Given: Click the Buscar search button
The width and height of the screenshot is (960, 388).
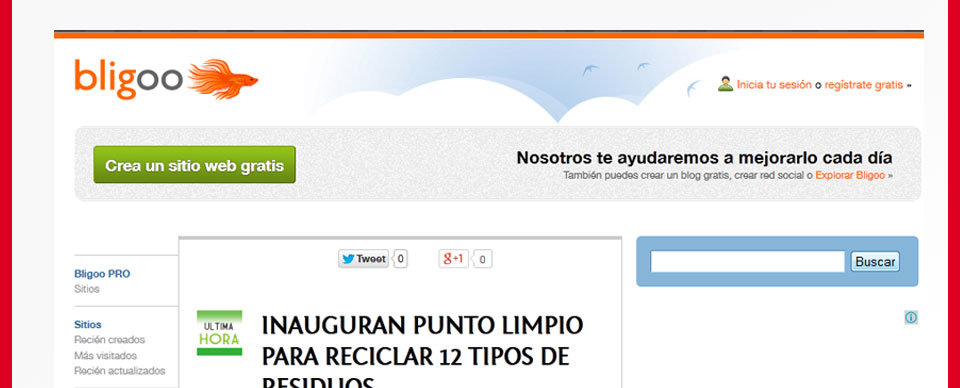Looking at the screenshot, I should 875,262.
